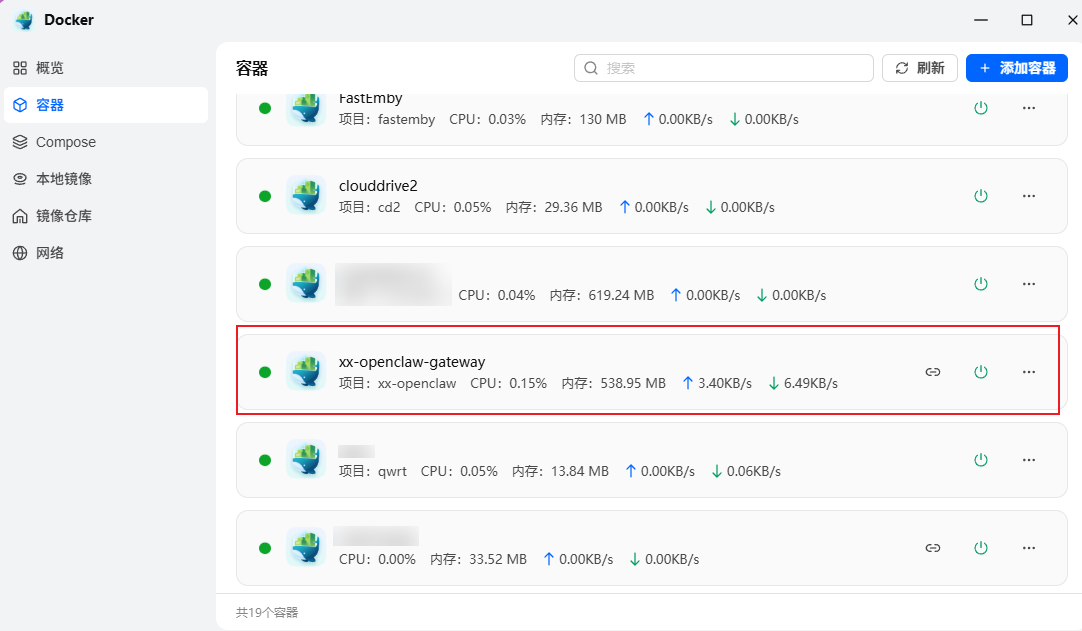The width and height of the screenshot is (1082, 631).
Task: Open more options for 619.24 MB container
Action: pyautogui.click(x=1029, y=284)
